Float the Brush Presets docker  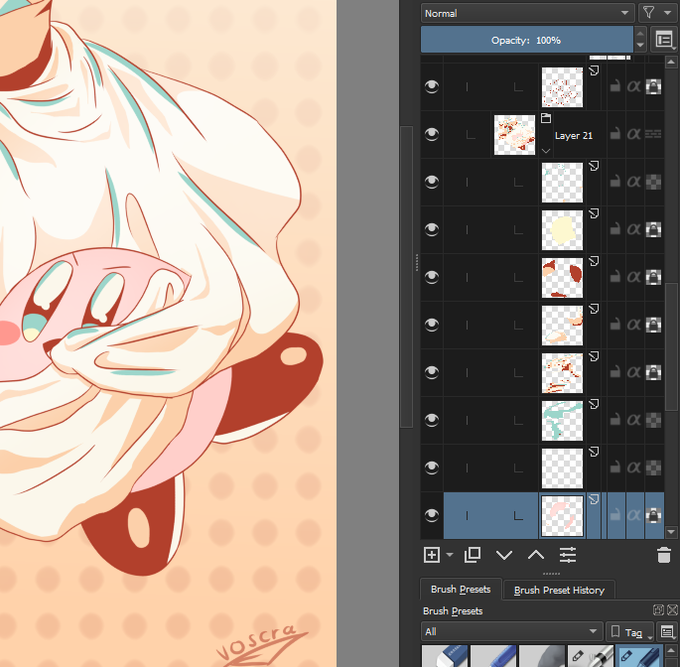pos(658,610)
